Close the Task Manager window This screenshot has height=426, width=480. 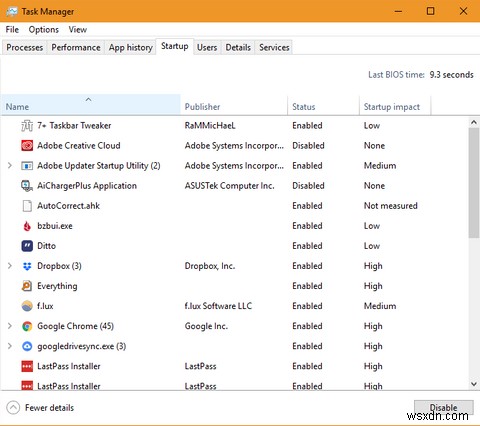tap(463, 11)
